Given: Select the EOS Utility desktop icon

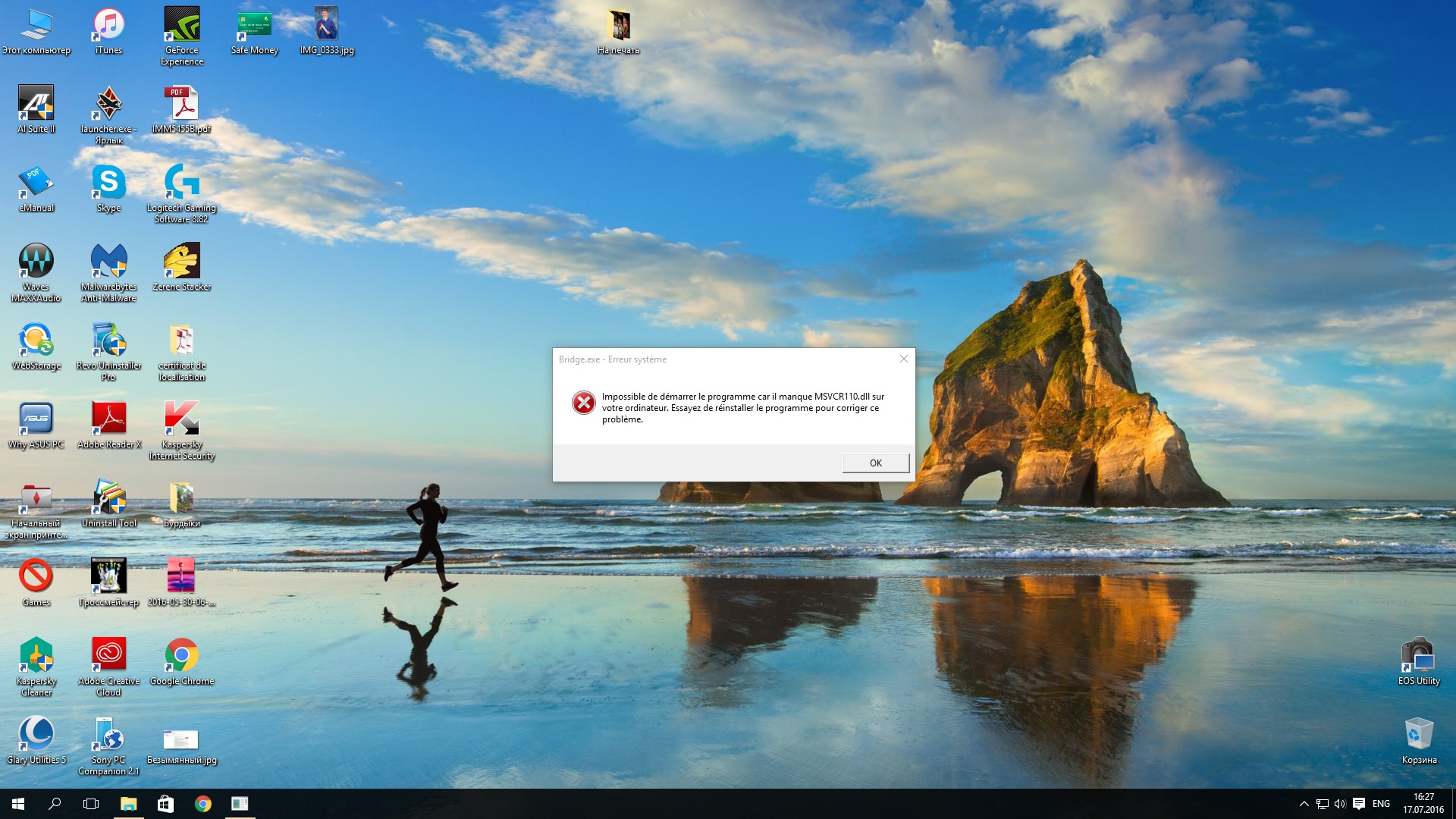Looking at the screenshot, I should click(x=1419, y=662).
